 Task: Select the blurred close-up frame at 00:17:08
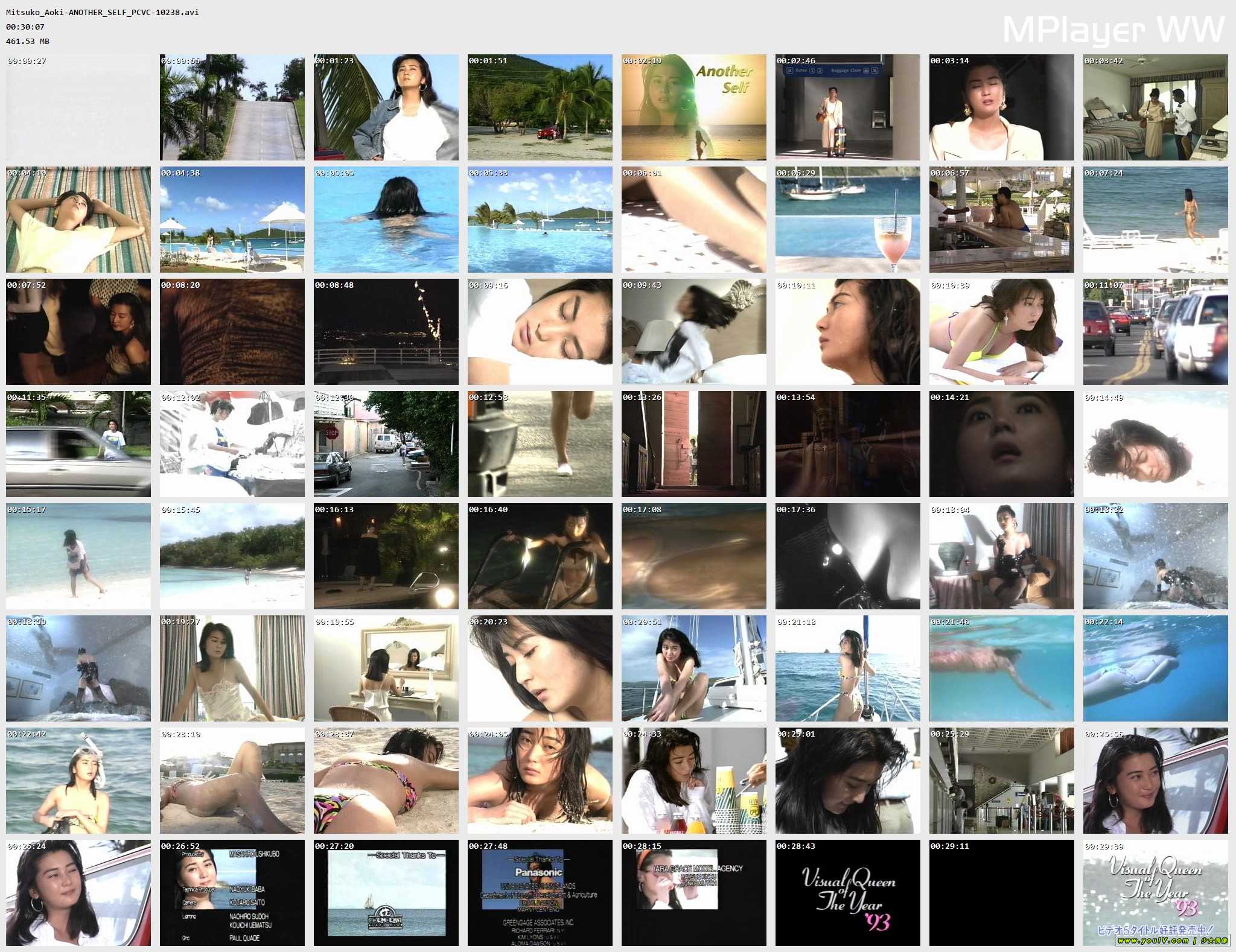click(694, 556)
